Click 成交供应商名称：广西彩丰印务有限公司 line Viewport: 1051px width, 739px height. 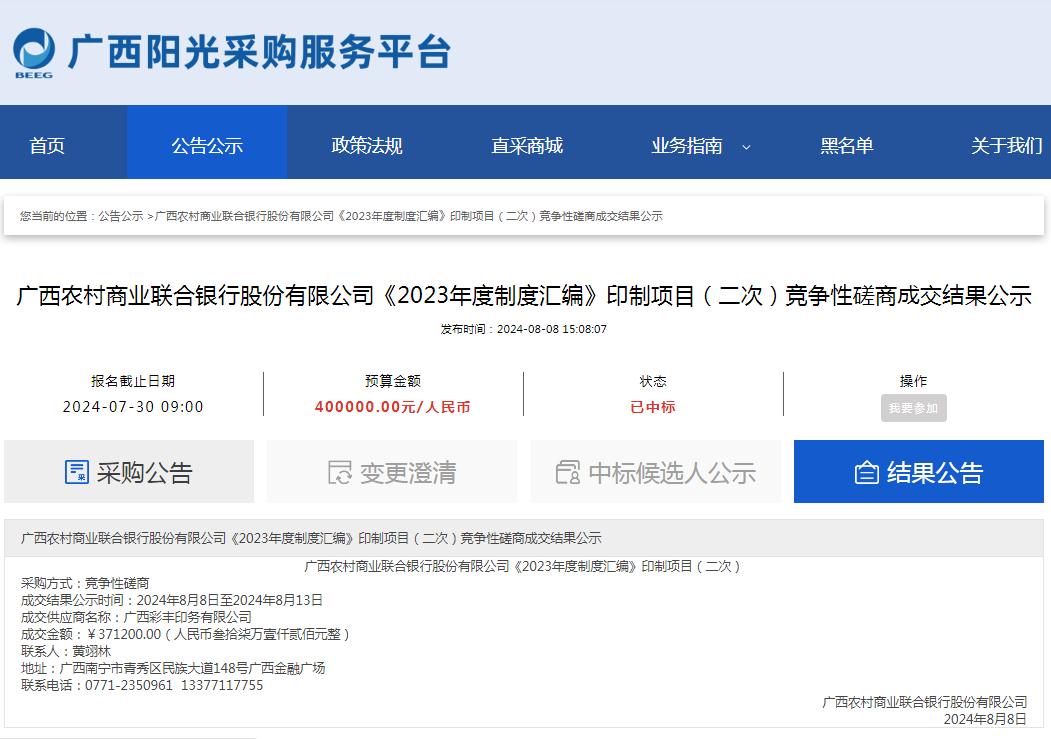point(136,616)
